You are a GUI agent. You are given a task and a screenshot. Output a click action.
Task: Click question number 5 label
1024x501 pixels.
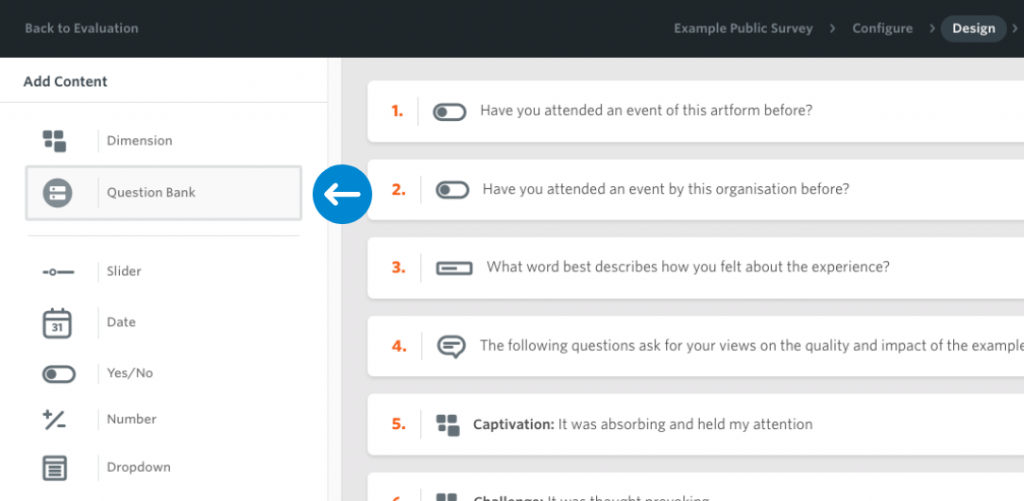398,425
